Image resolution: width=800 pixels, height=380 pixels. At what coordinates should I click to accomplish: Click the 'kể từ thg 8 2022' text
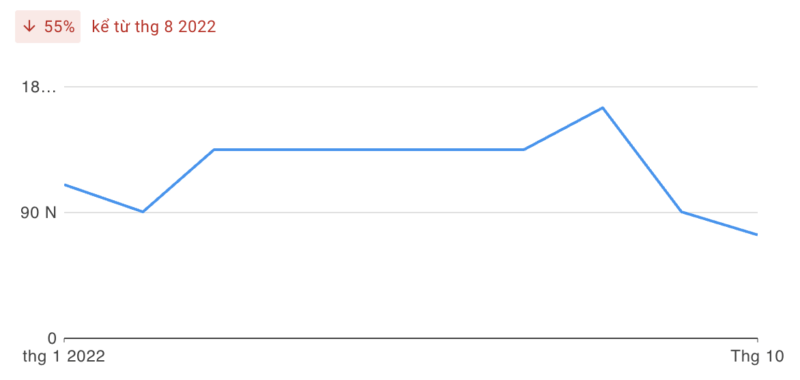(x=154, y=27)
